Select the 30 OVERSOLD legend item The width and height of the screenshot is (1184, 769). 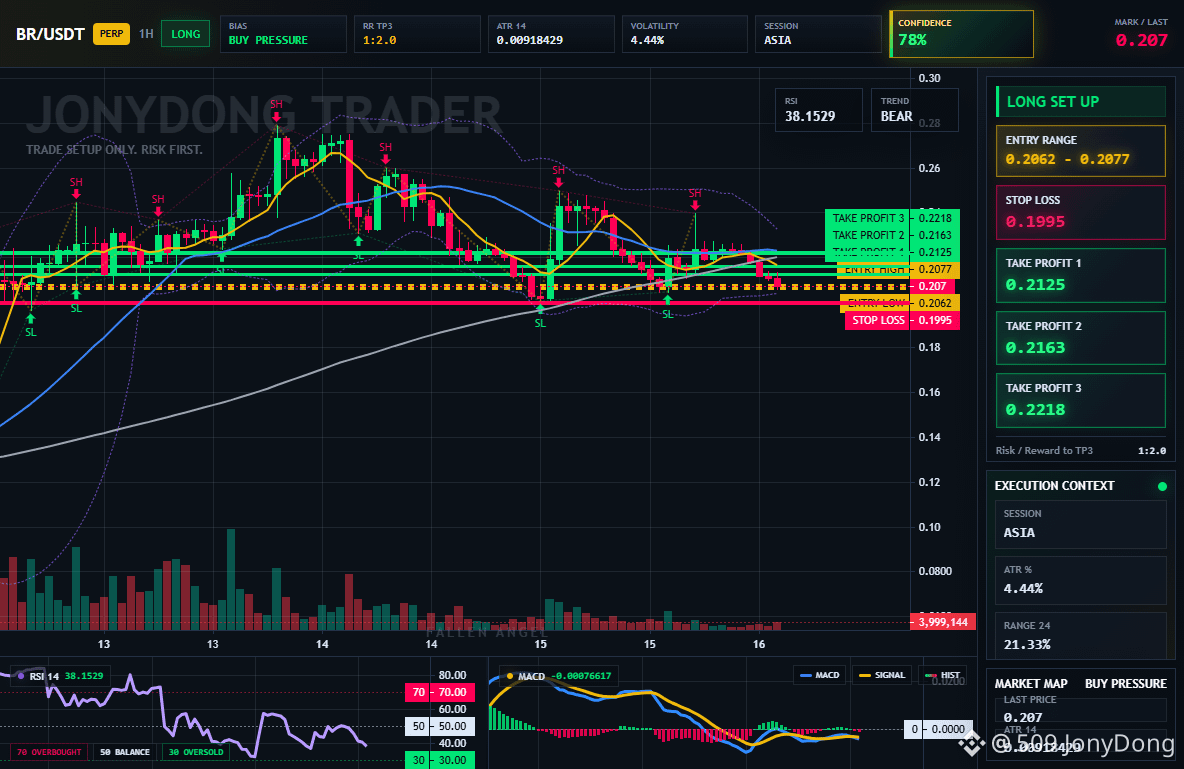196,752
